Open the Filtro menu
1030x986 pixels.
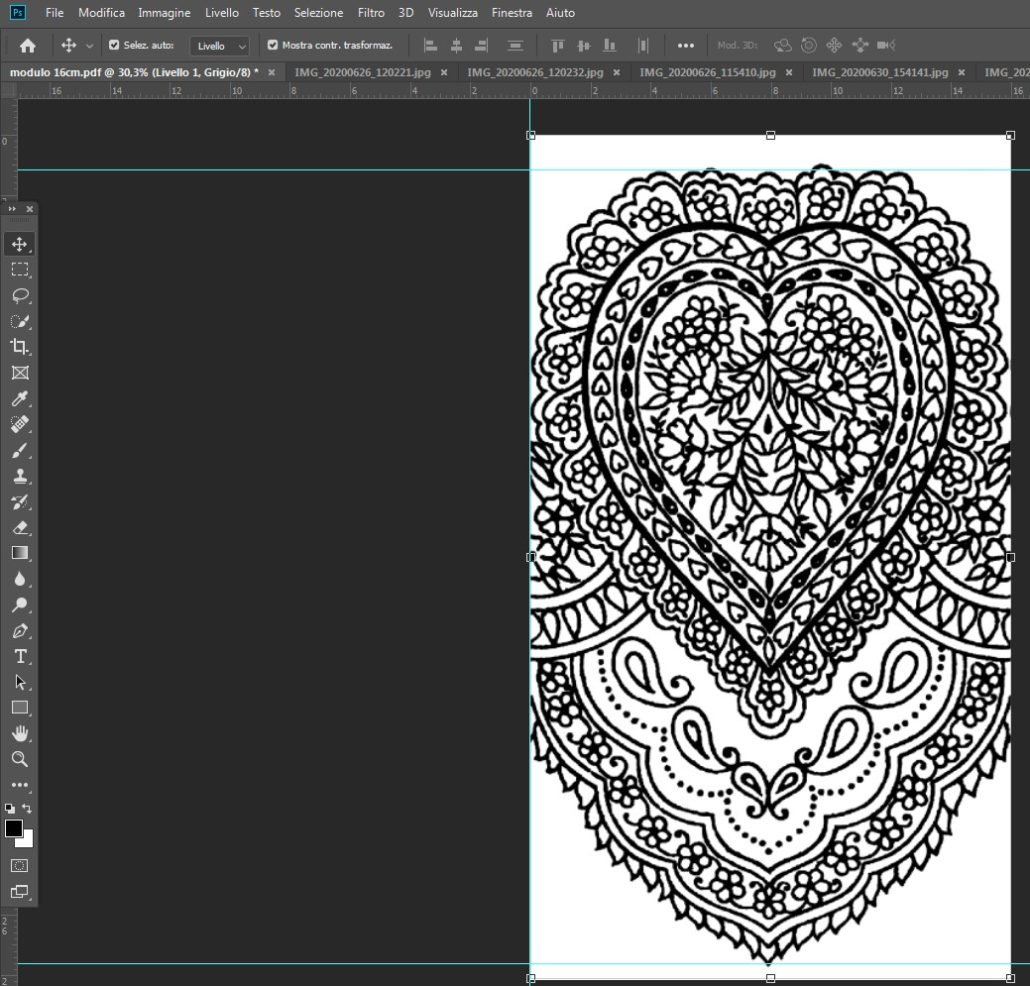coord(371,13)
